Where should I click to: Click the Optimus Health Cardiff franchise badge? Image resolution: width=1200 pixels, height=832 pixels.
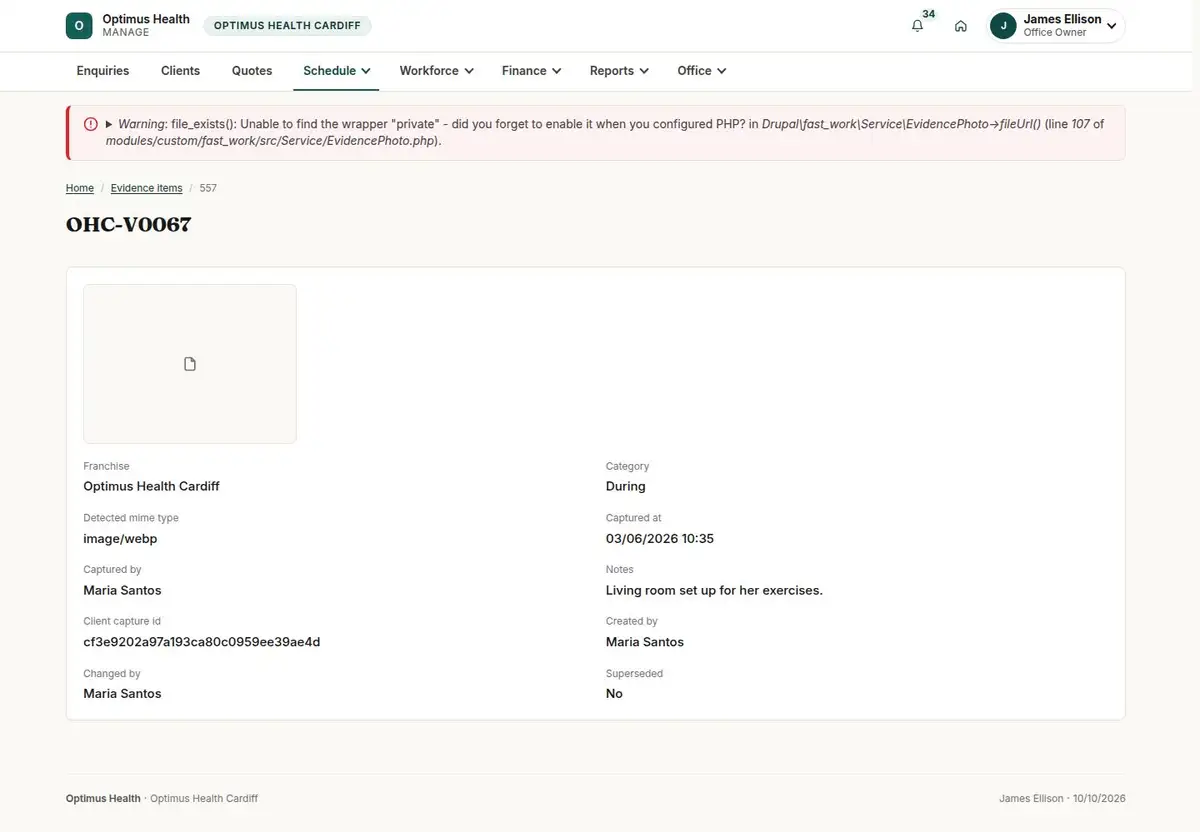(x=287, y=26)
